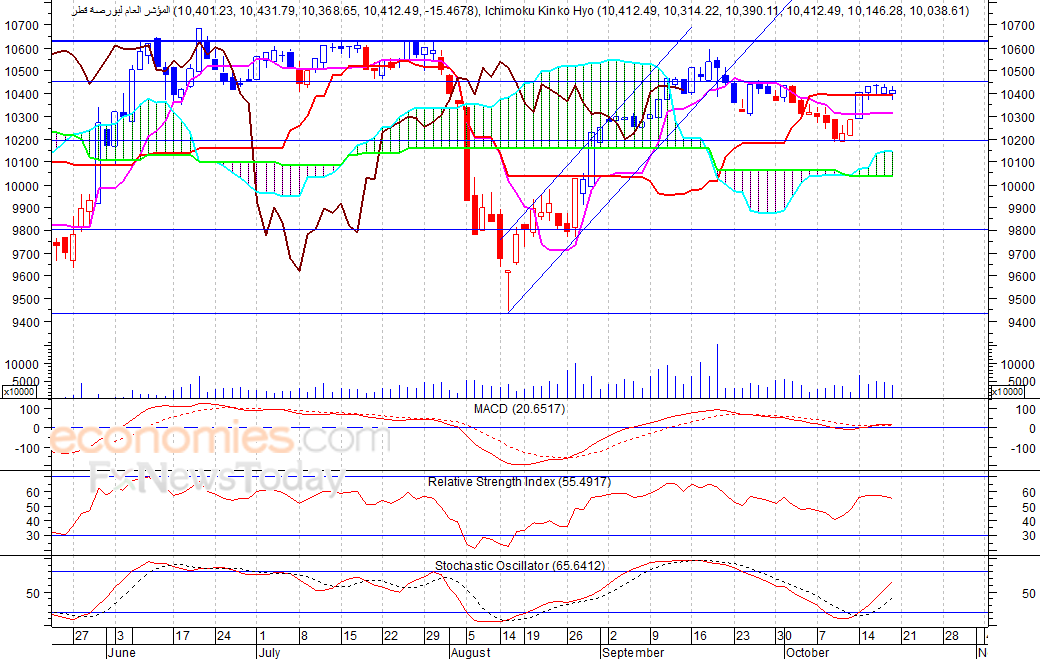Click the 10700 price on the right axis
This screenshot has height=659, width=1040.
(x=1017, y=26)
